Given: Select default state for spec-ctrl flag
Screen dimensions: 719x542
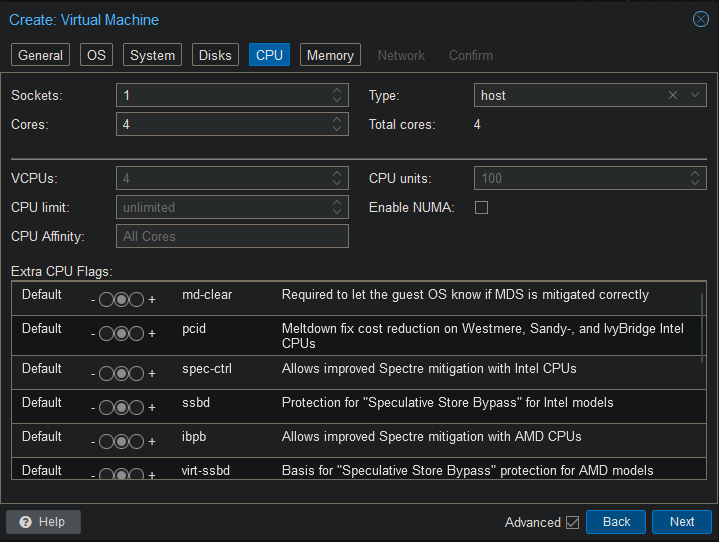Looking at the screenshot, I should point(122,374).
